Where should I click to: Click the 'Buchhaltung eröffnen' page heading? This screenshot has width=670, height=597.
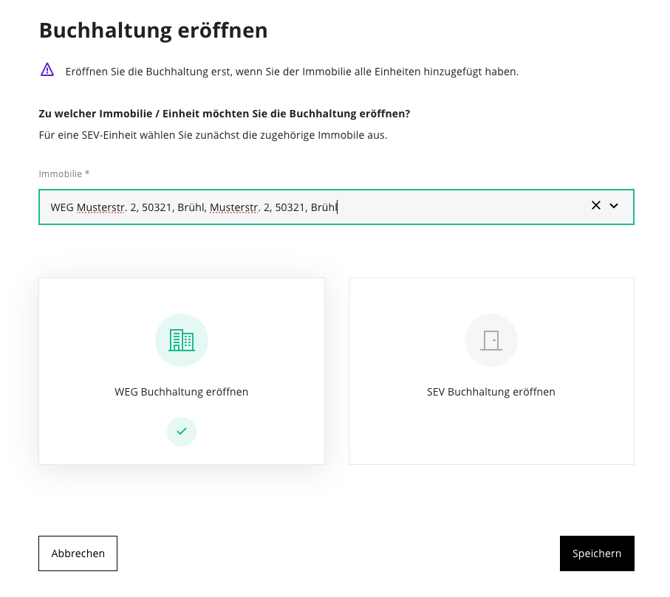pos(153,30)
